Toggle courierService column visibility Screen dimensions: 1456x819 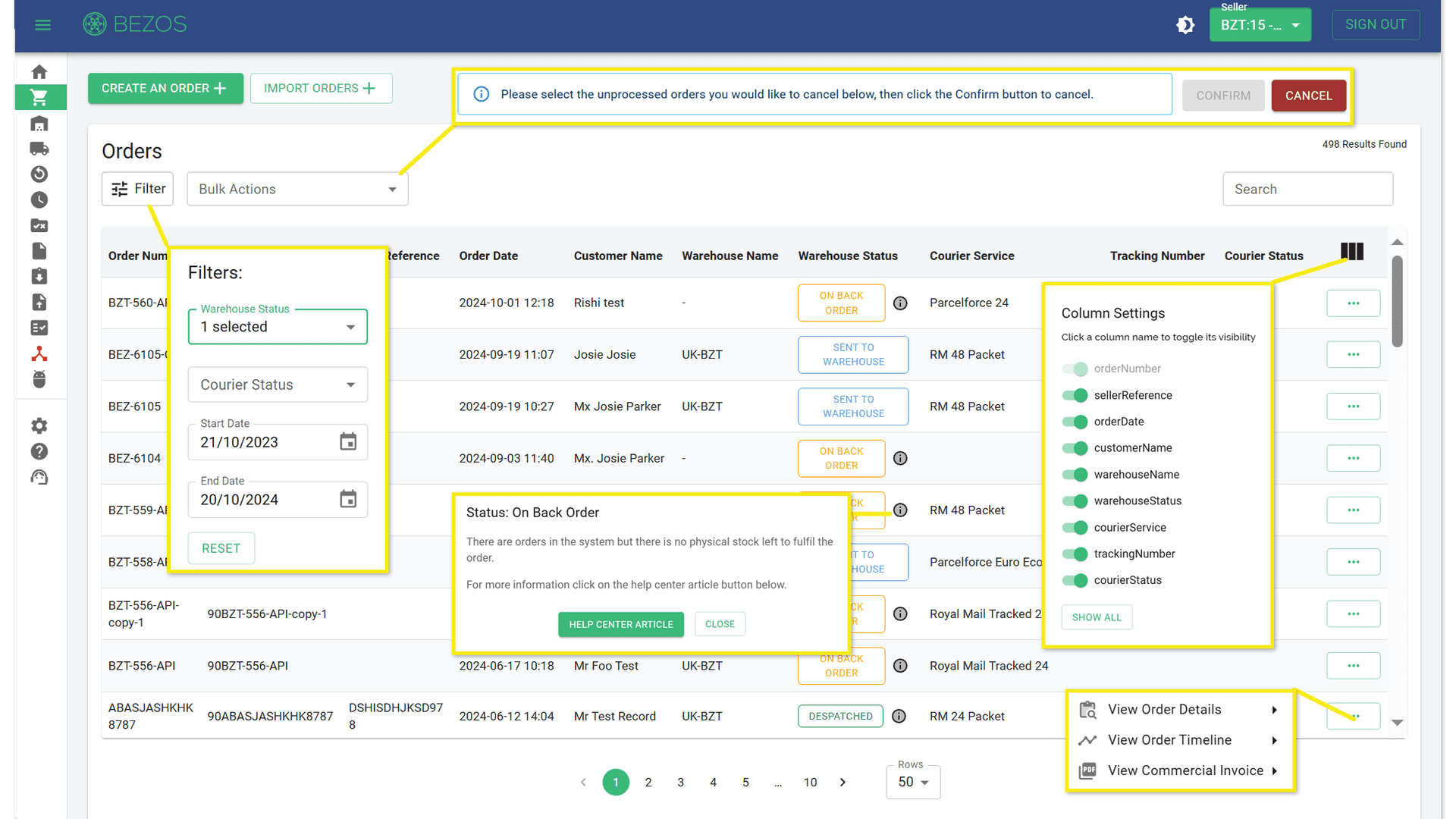[x=1075, y=528]
